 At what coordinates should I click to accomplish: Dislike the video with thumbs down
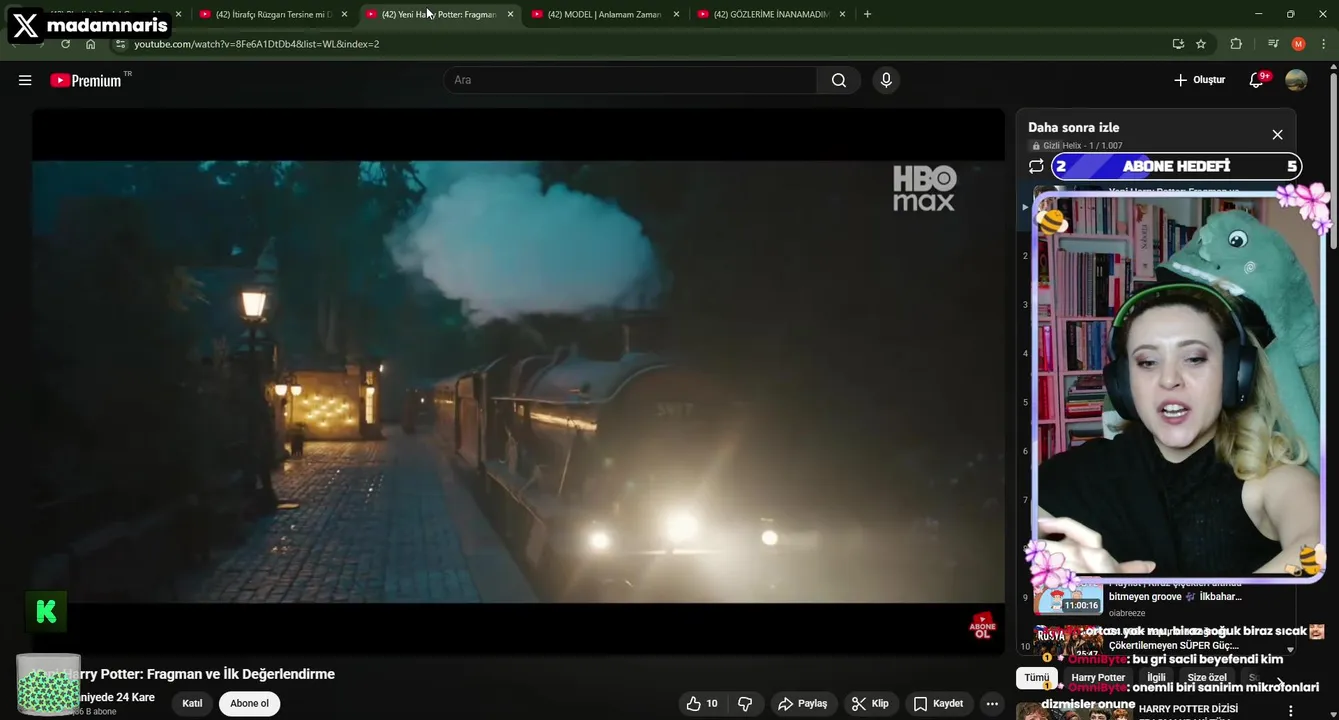point(745,703)
